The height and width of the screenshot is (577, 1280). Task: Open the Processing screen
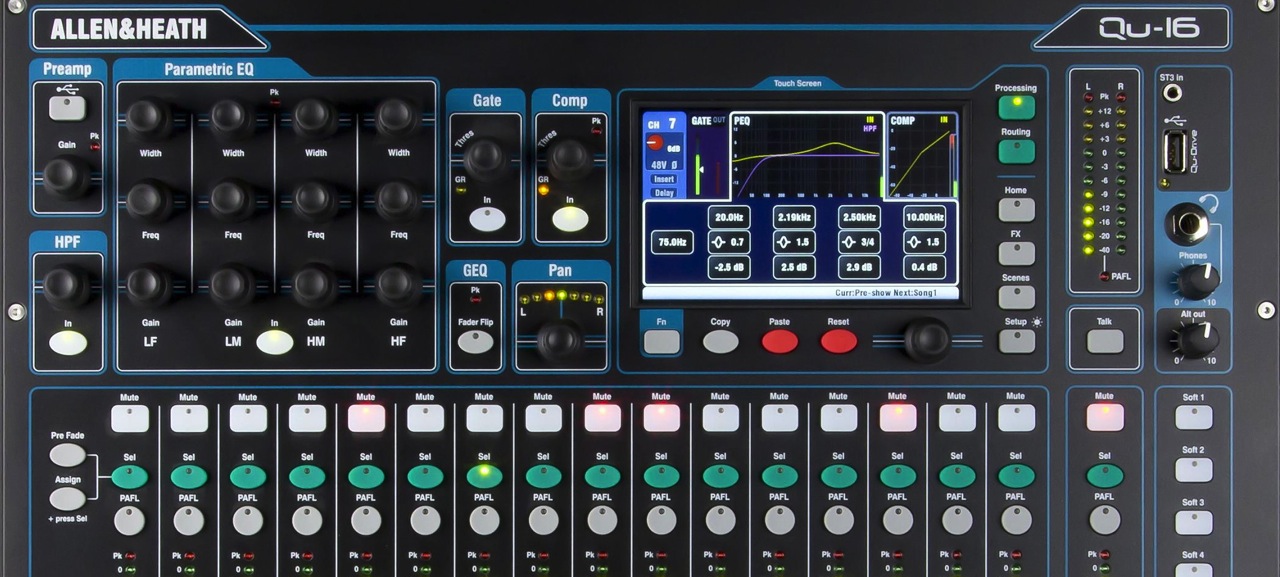pos(1016,107)
